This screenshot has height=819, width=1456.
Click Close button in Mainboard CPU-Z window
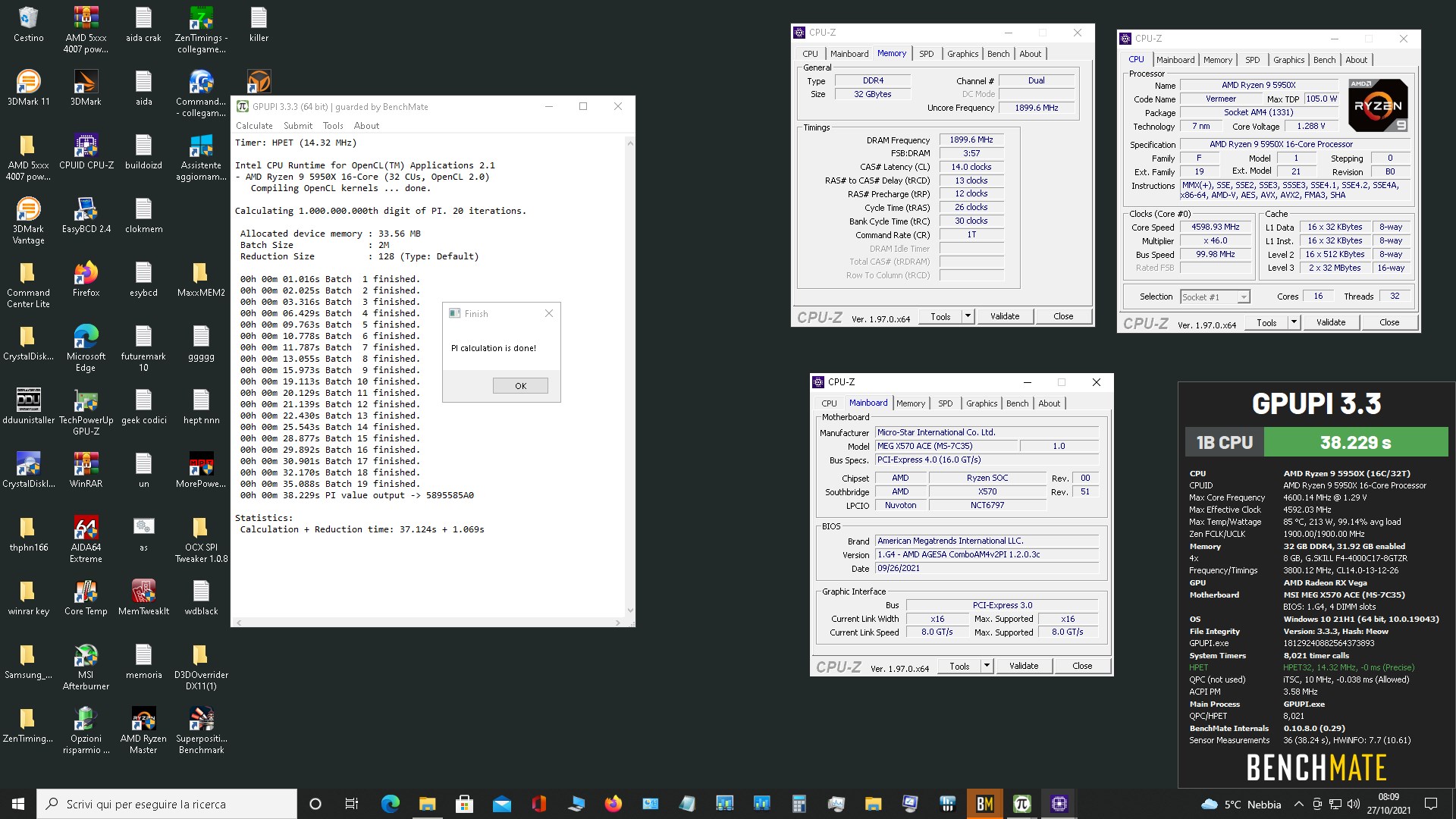tap(1082, 666)
